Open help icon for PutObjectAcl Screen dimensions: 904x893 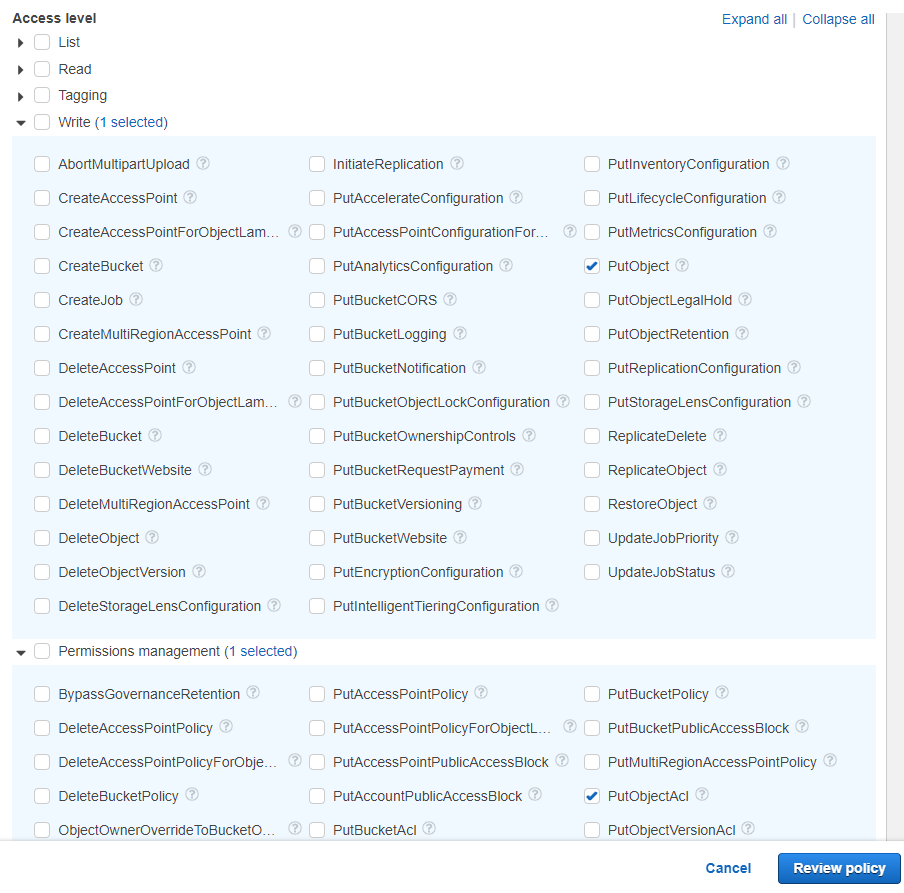tap(702, 795)
